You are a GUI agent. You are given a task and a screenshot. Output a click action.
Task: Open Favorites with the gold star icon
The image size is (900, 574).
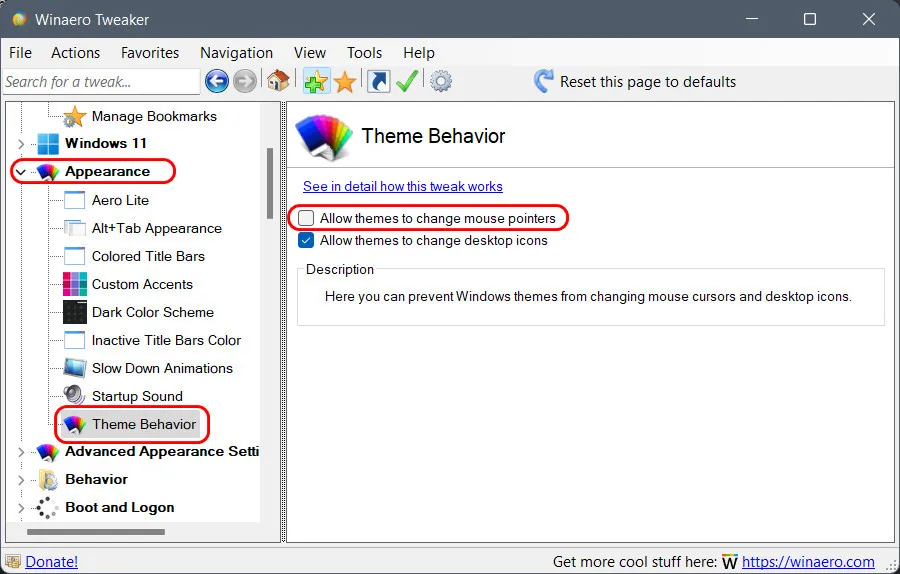click(345, 82)
